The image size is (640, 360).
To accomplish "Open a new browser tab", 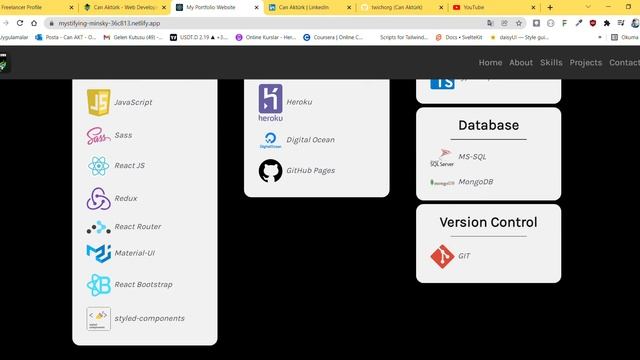I will tap(550, 7).
